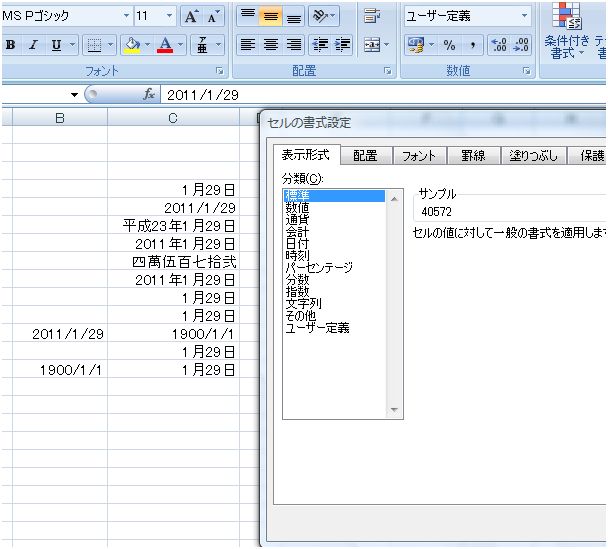Increase decimal places

point(499,45)
